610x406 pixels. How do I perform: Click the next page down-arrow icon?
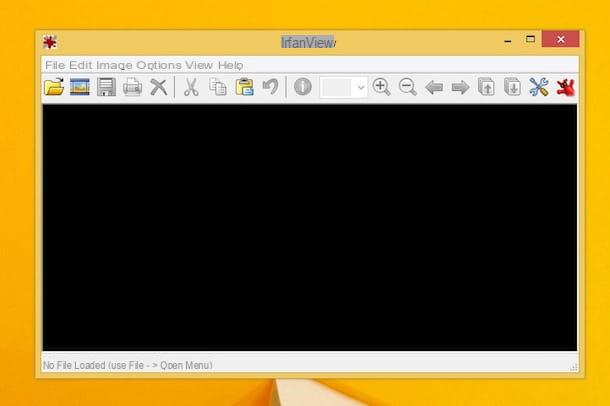pyautogui.click(x=512, y=86)
